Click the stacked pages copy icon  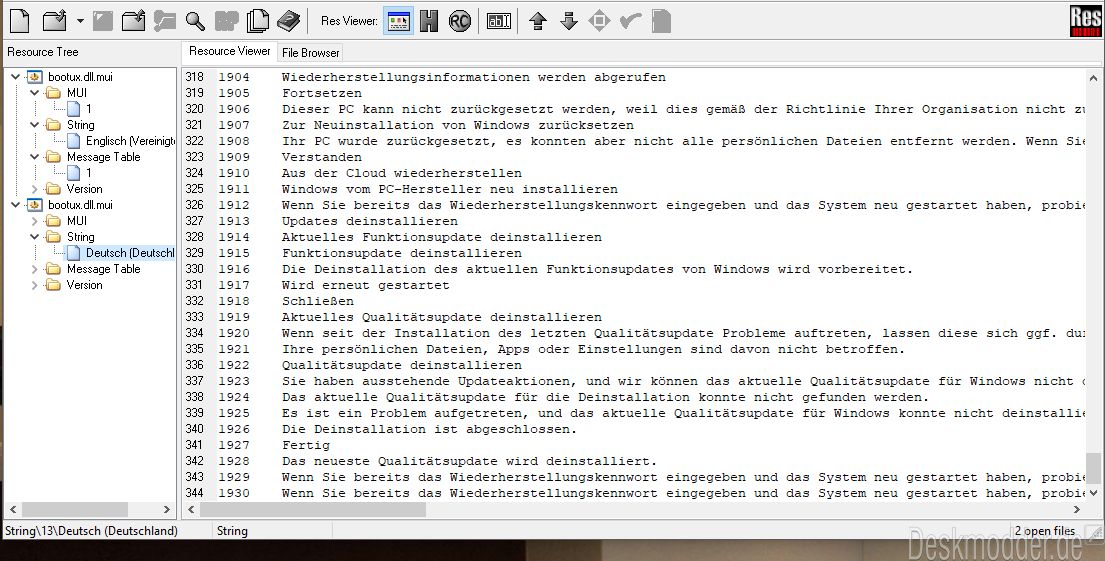tap(258, 21)
